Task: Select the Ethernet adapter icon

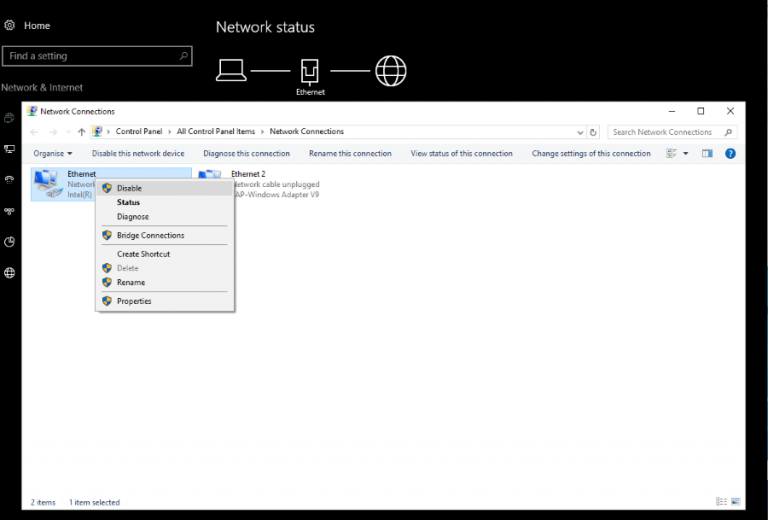Action: 48,184
